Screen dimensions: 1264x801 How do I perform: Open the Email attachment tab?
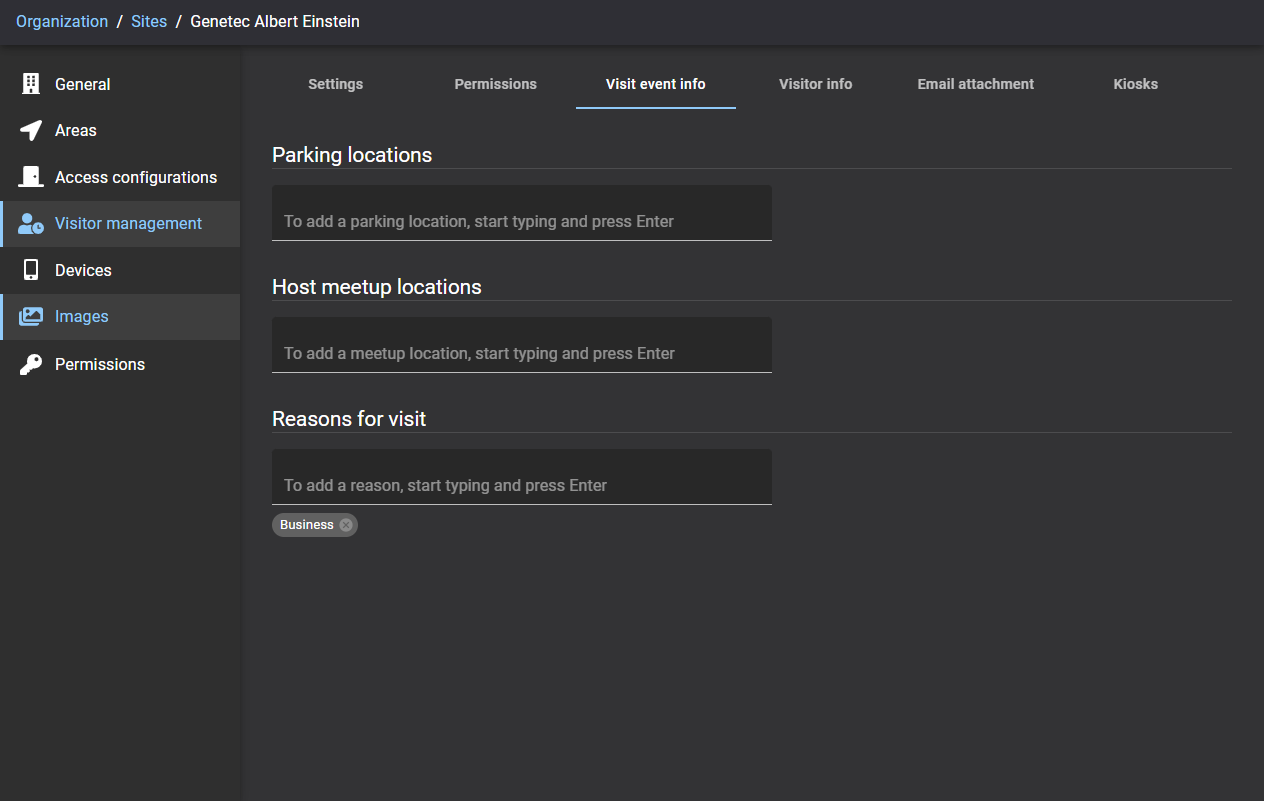pos(975,84)
